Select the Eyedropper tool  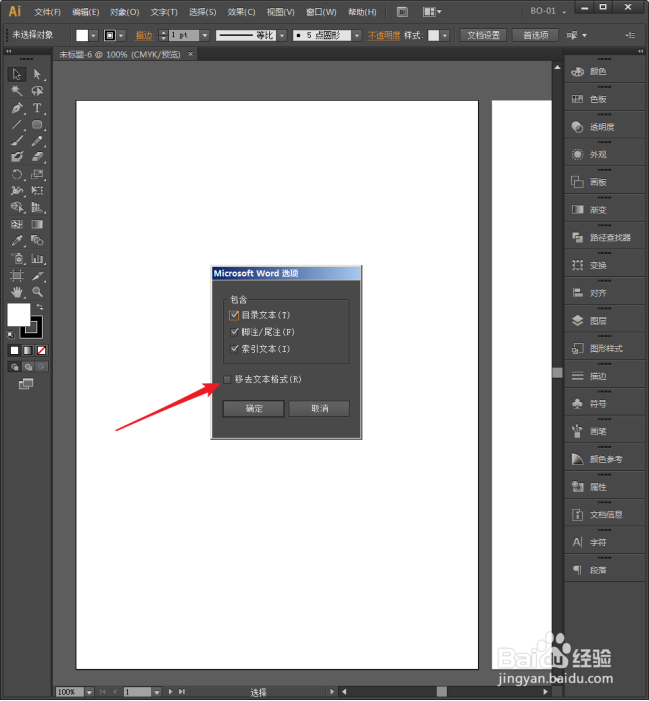pos(17,241)
